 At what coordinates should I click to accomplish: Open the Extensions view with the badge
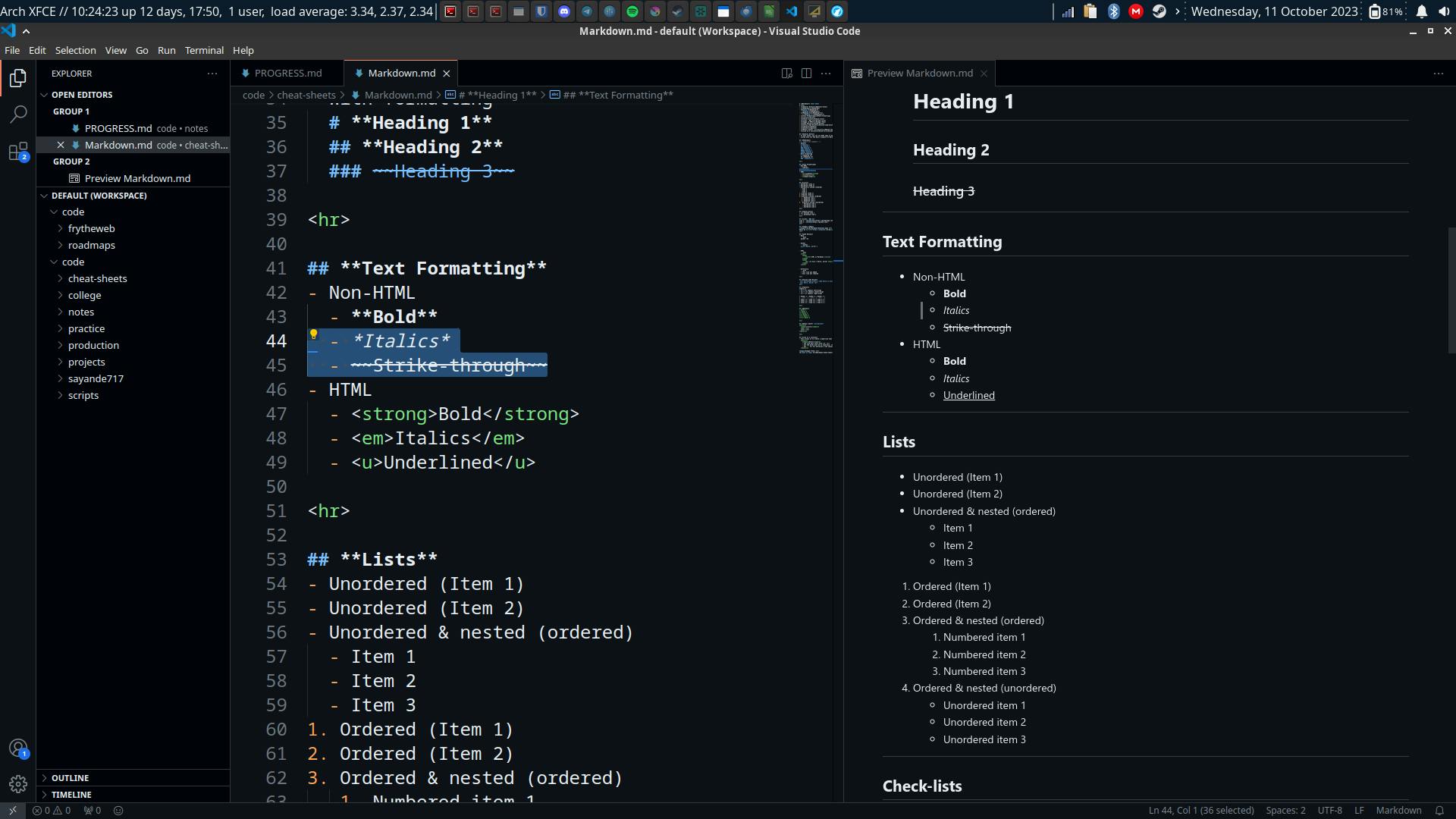click(18, 152)
